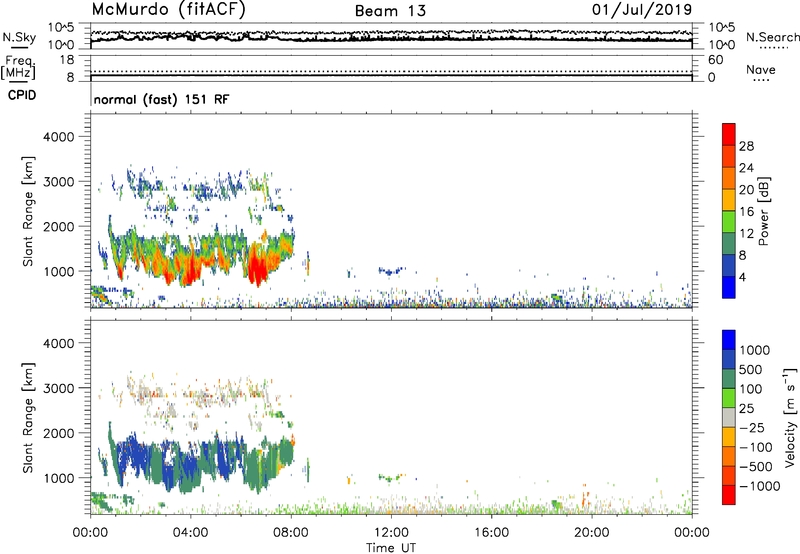Click the '1000' tick on velocity colorbar
Screen dimensions: 800x554
[755, 350]
